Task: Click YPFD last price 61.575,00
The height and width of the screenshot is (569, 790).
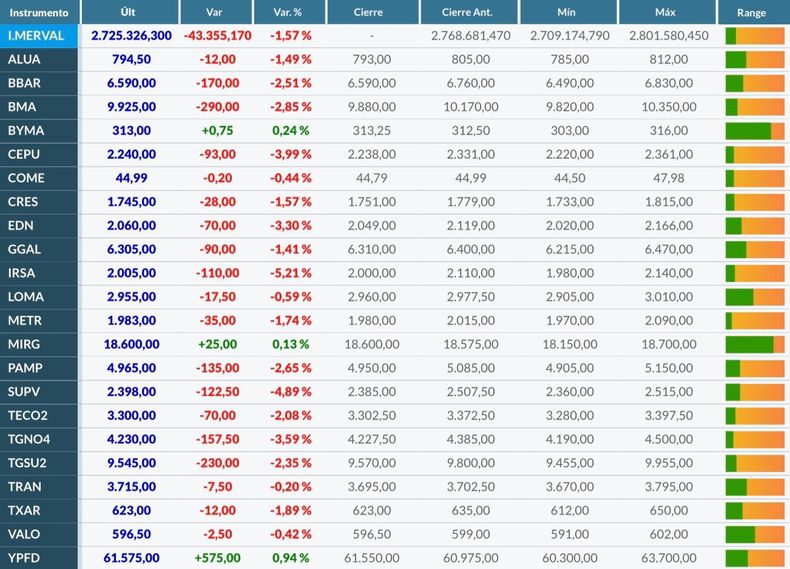Action: coord(131,558)
